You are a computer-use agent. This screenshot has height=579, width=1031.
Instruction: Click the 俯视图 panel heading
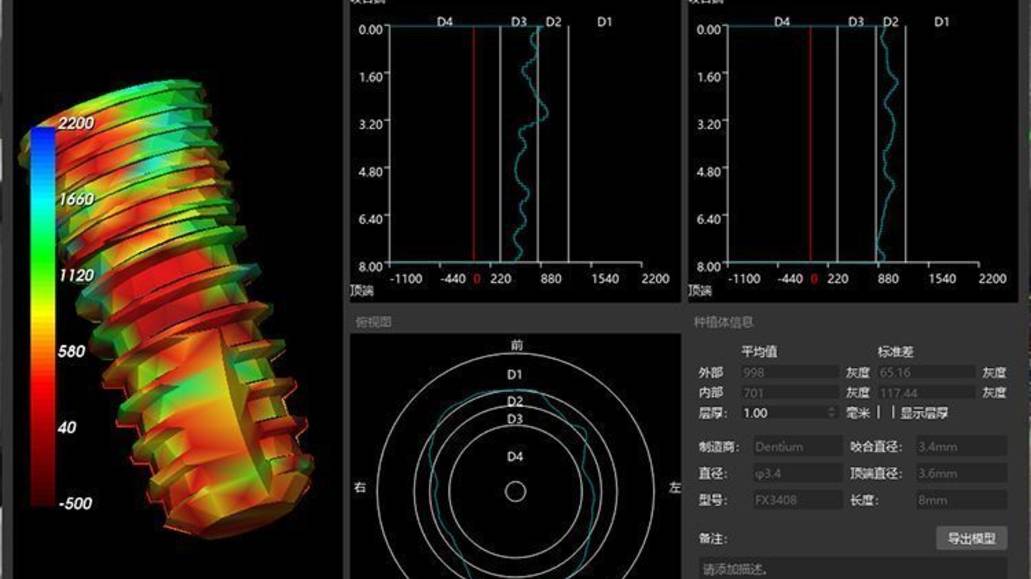click(x=373, y=322)
